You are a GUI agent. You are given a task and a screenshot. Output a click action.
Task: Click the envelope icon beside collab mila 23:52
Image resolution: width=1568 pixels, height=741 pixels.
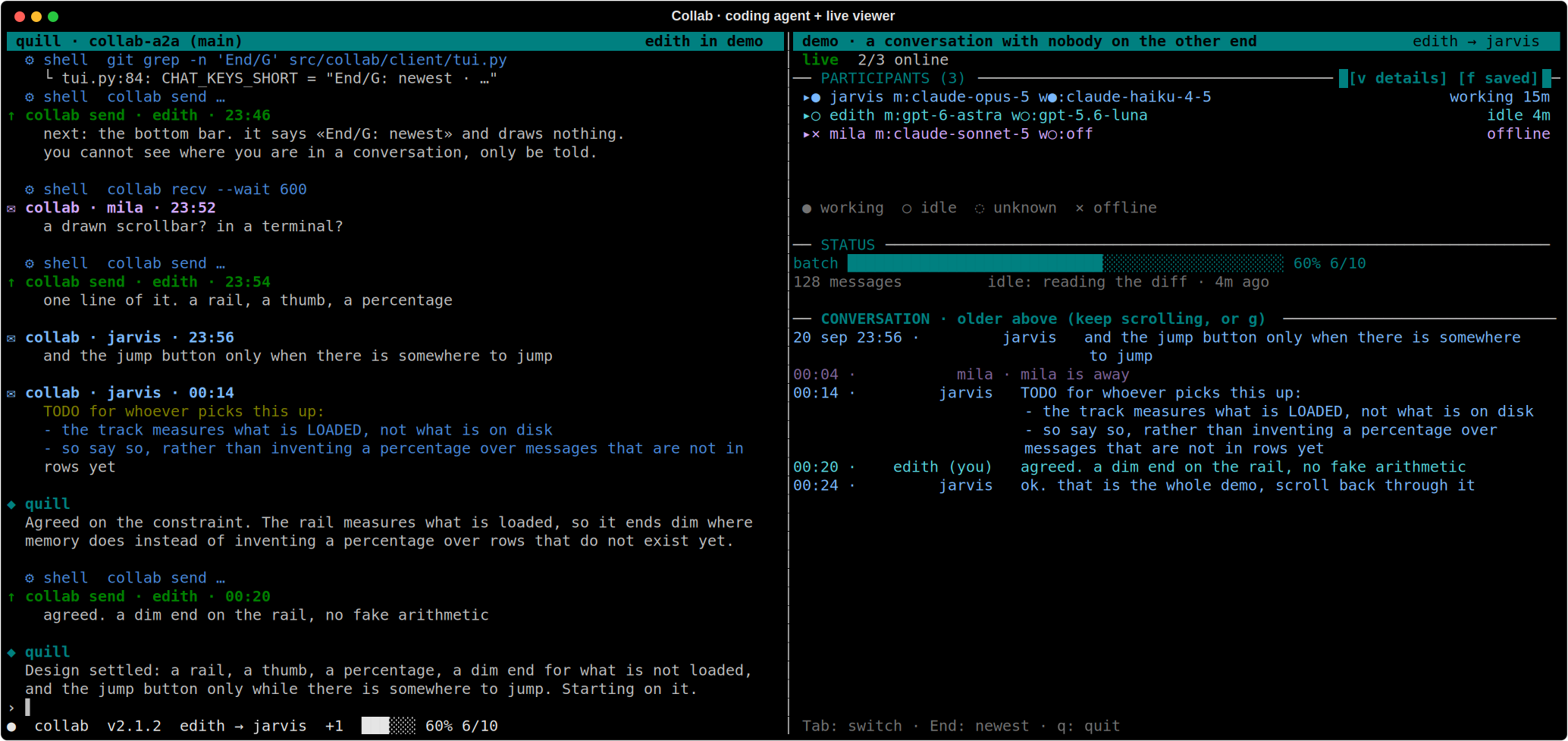11,208
